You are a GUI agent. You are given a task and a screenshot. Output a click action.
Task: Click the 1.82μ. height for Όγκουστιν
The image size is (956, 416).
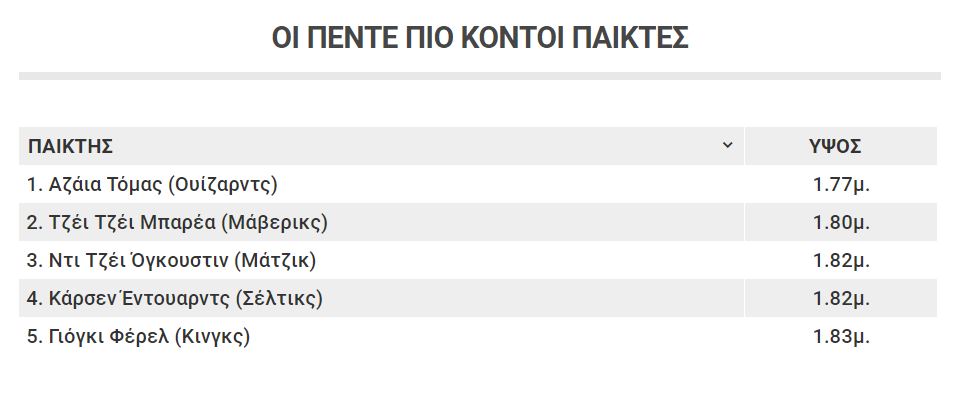click(841, 260)
